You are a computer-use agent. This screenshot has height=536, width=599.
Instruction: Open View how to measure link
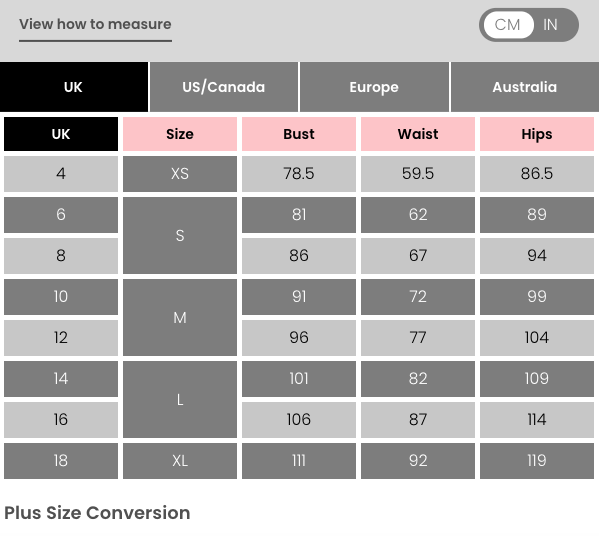(96, 24)
